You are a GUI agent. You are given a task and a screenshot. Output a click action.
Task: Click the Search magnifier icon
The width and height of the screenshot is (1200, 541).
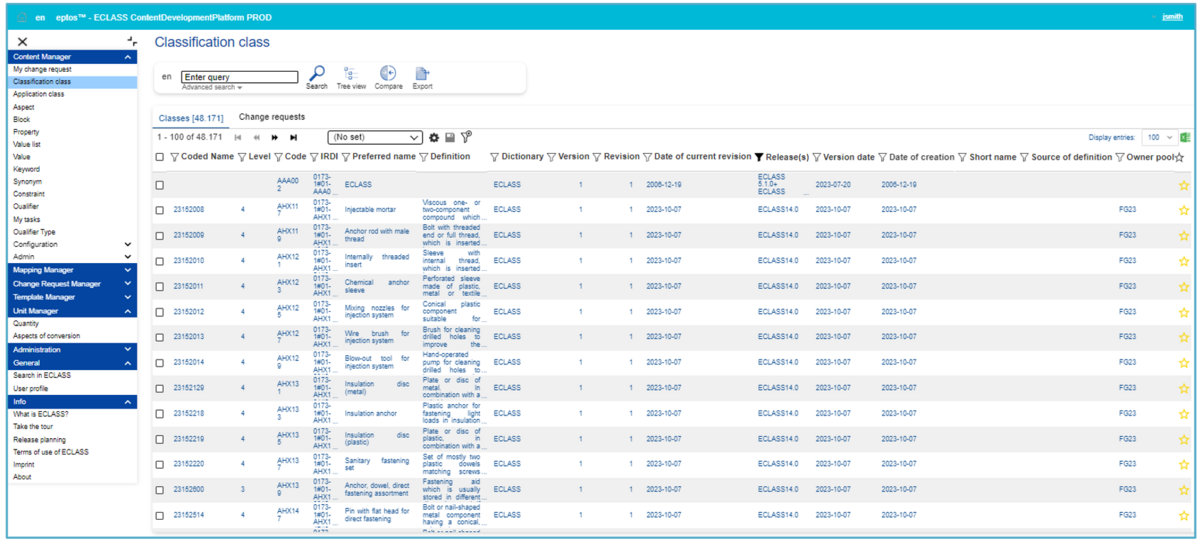316,74
